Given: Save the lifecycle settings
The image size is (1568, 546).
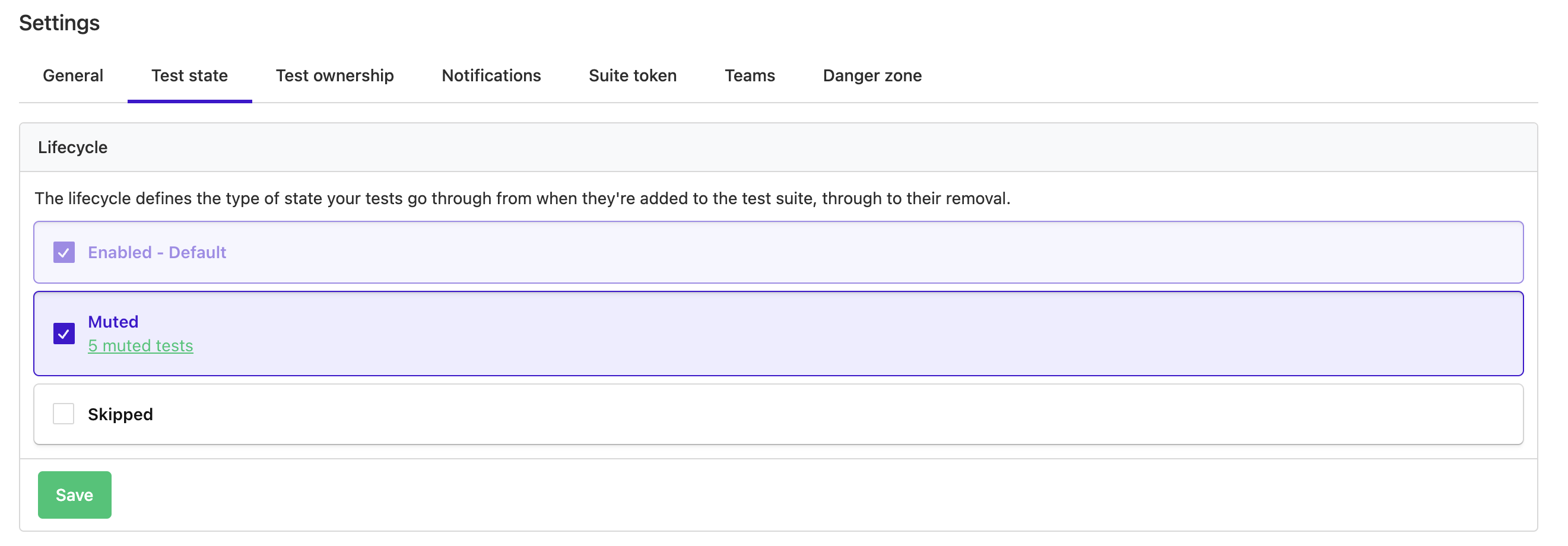Looking at the screenshot, I should [74, 494].
